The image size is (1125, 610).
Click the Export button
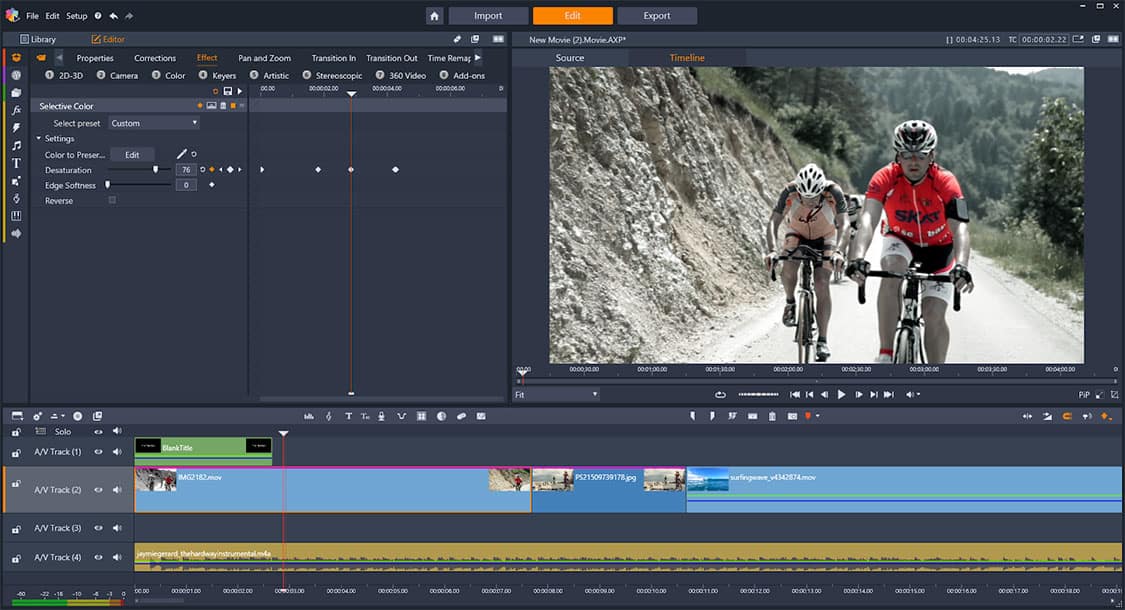point(657,16)
